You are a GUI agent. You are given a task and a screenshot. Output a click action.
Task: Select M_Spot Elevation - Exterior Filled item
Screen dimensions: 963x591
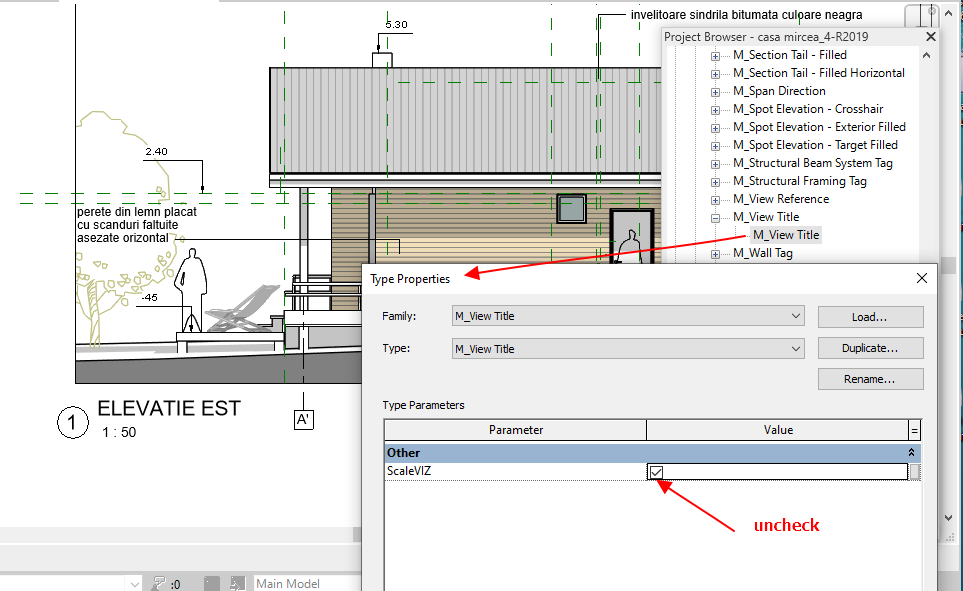point(819,127)
